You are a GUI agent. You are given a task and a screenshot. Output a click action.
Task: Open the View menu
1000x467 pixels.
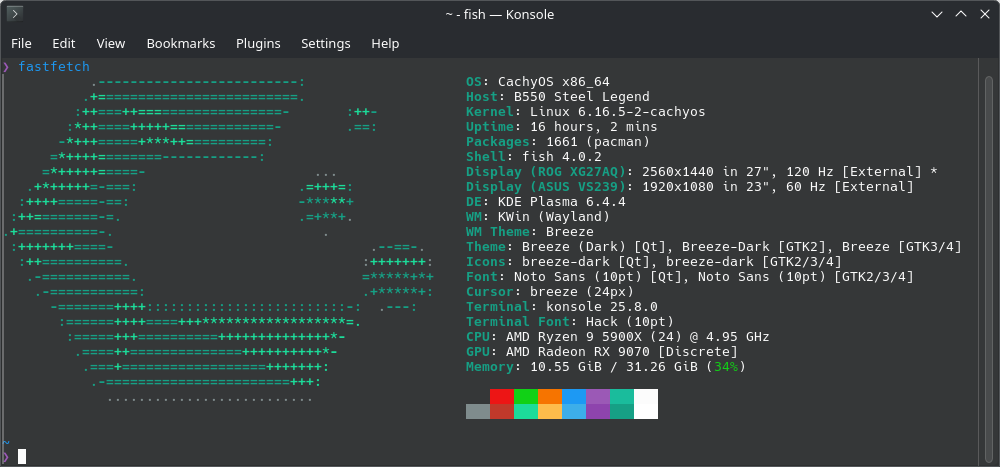[111, 43]
